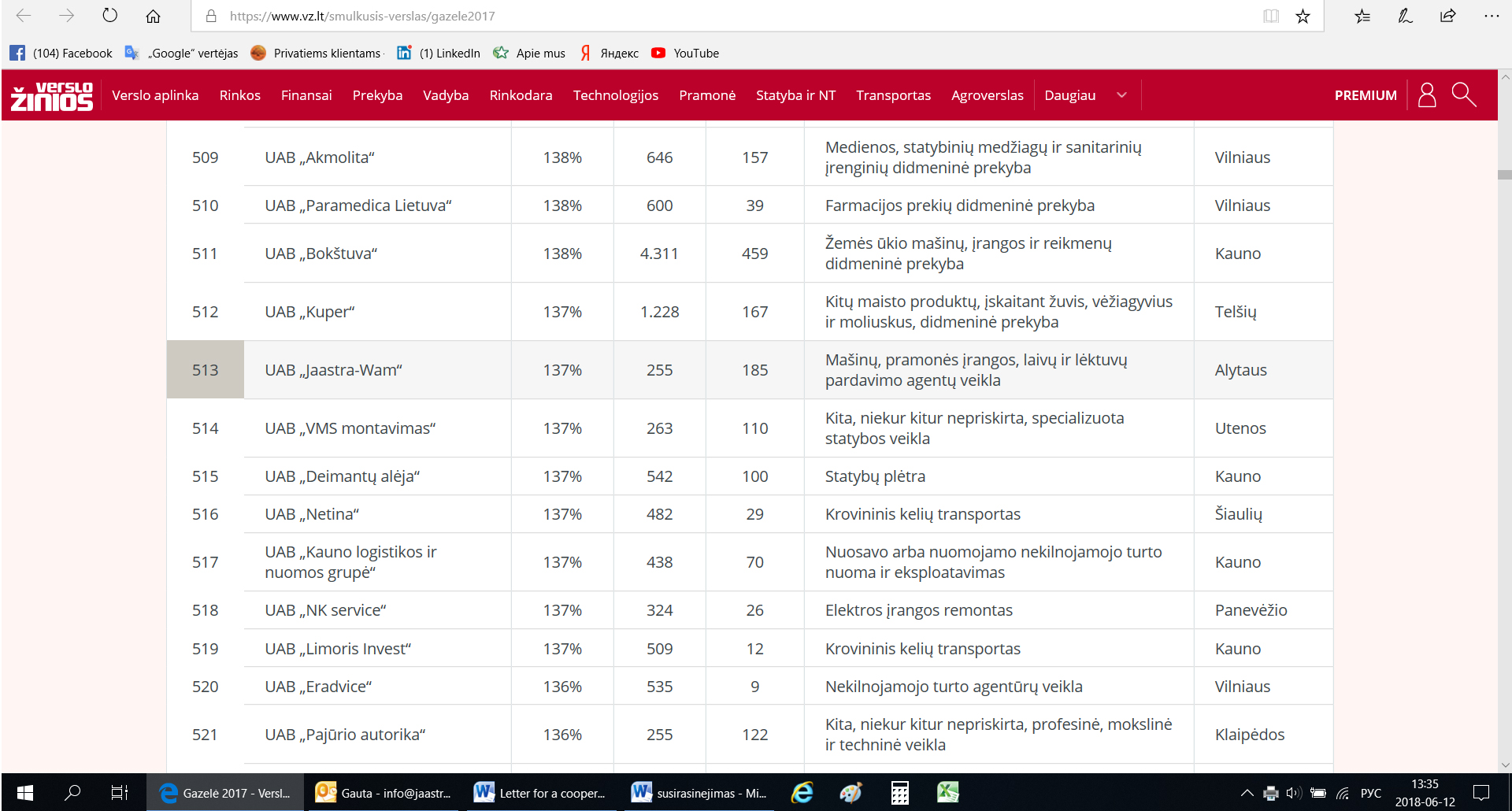This screenshot has width=1512, height=811.
Task: Open browser settings and more menu
Action: 1492,16
